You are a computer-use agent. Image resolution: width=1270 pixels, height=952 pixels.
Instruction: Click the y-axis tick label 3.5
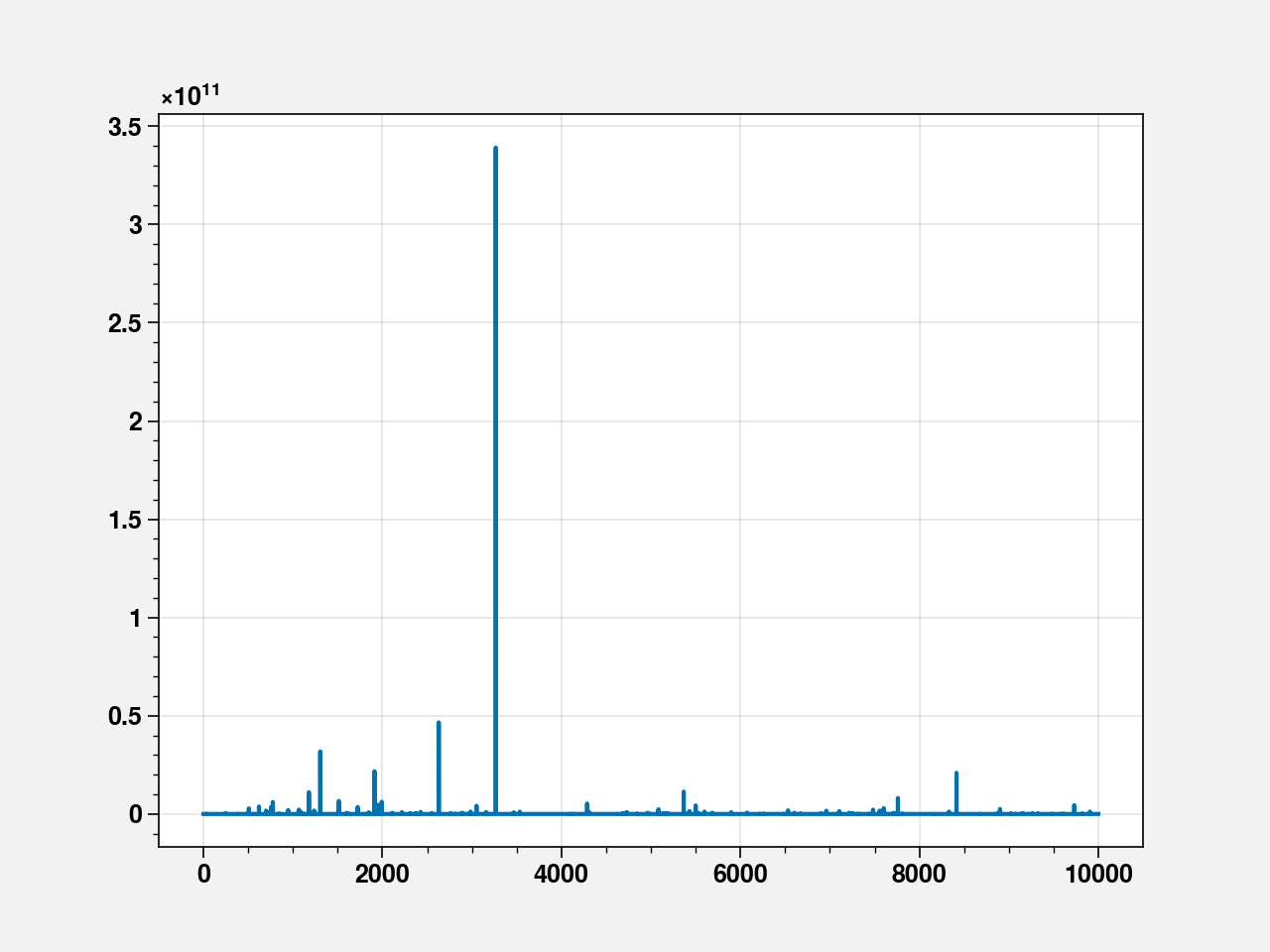coord(125,126)
